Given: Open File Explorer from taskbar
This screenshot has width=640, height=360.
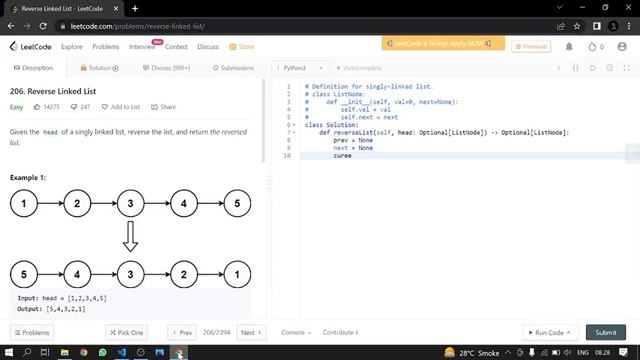Looking at the screenshot, I should (64, 352).
